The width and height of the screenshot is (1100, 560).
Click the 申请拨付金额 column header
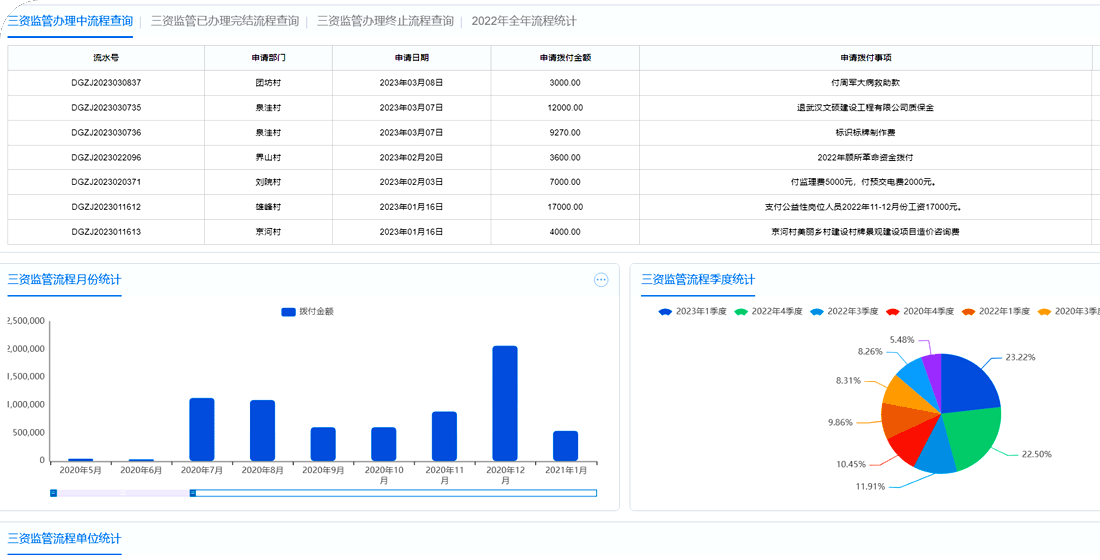pyautogui.click(x=565, y=58)
